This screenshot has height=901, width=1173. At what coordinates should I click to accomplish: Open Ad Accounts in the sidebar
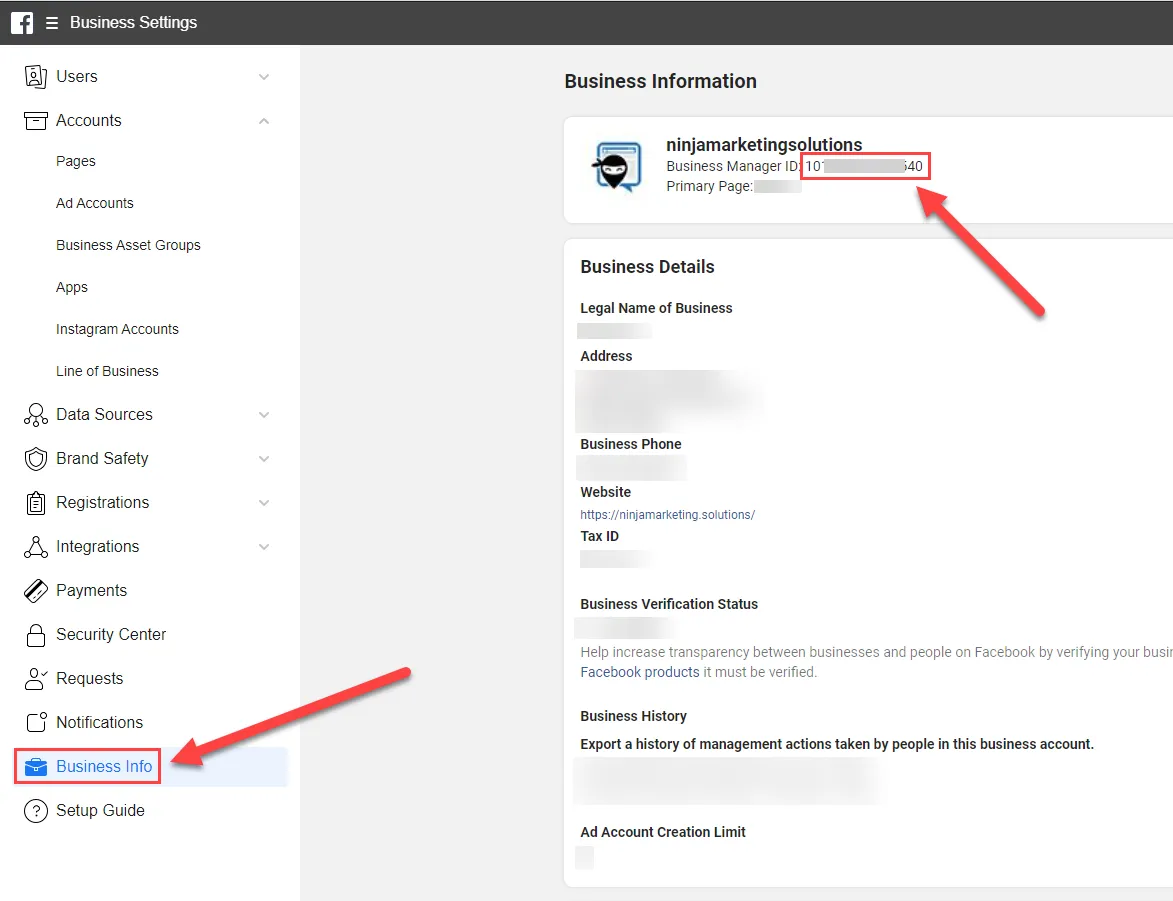[94, 203]
